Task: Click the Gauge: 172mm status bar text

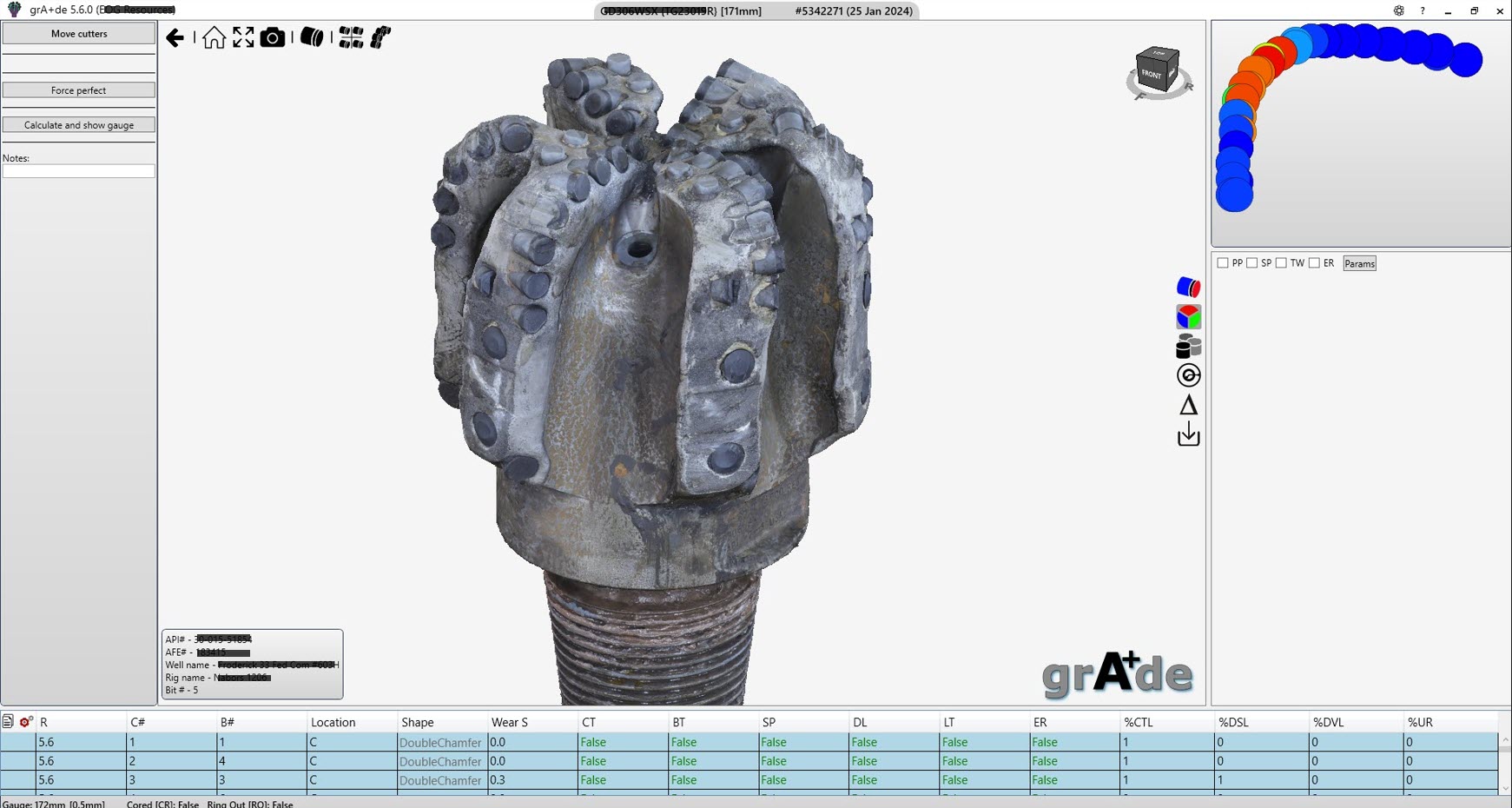Action: tap(54, 804)
